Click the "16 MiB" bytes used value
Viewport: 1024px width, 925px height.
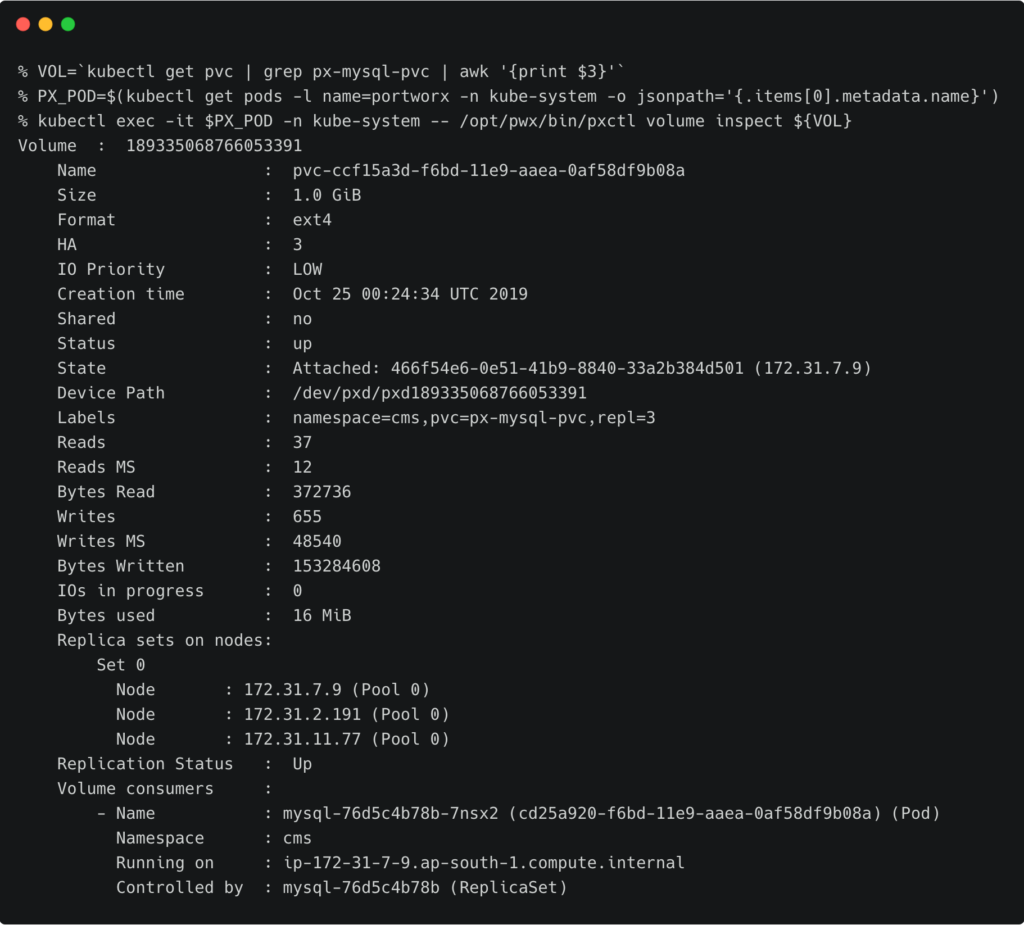(321, 616)
